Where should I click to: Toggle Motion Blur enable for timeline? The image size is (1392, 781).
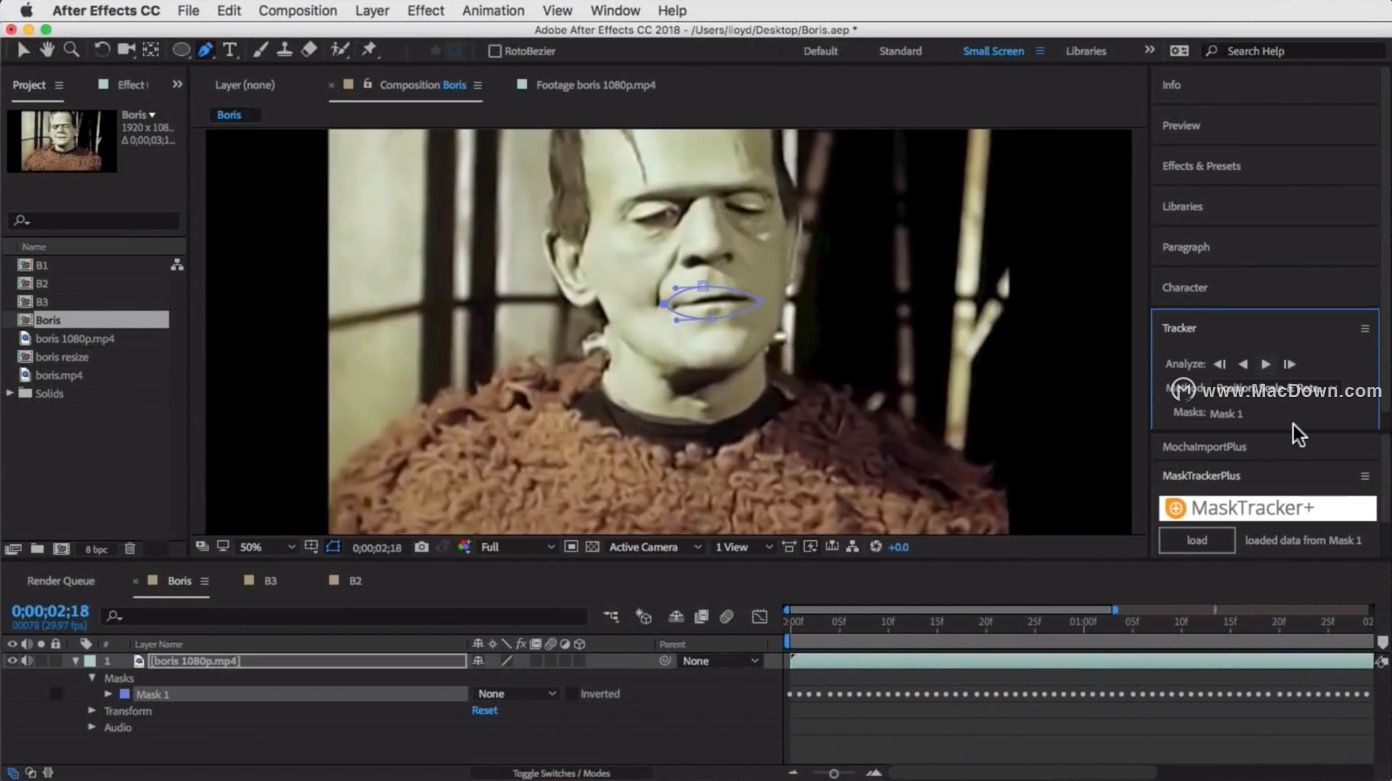727,617
